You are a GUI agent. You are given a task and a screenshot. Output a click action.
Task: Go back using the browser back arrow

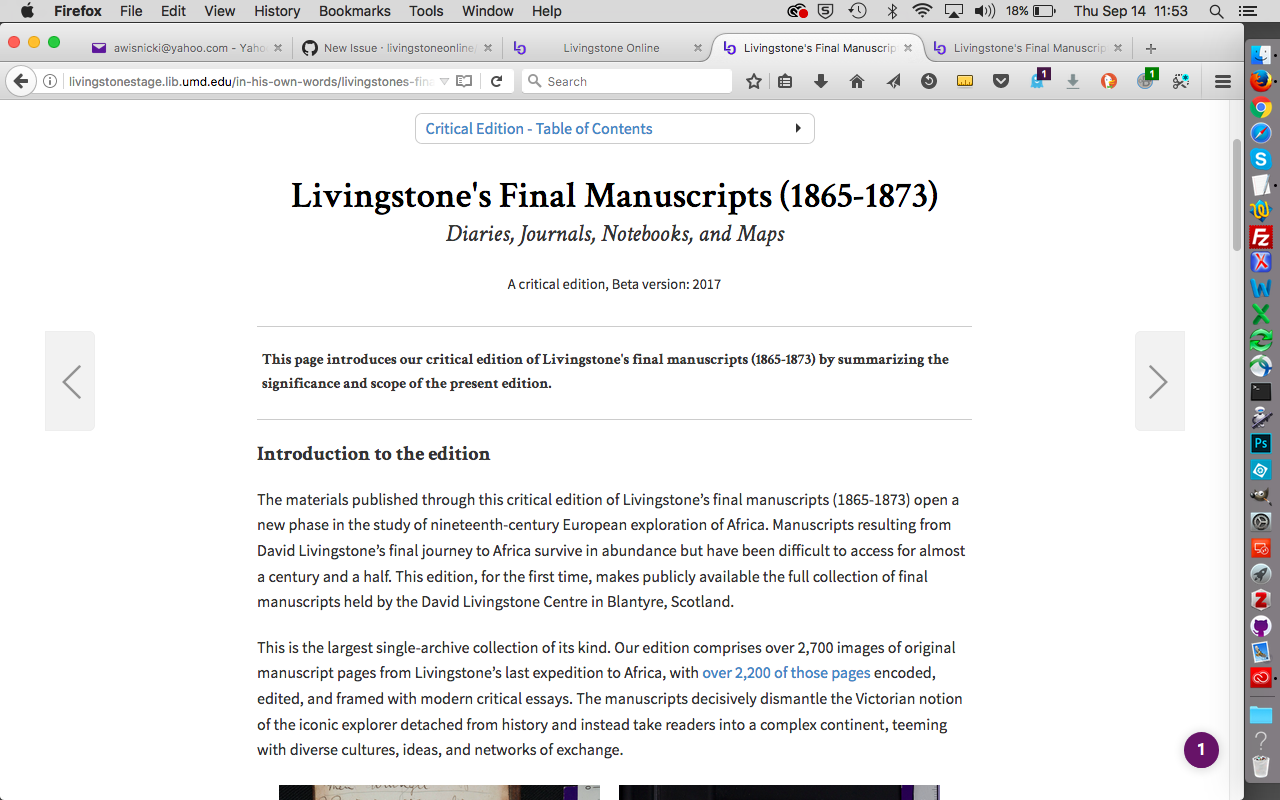click(x=20, y=81)
